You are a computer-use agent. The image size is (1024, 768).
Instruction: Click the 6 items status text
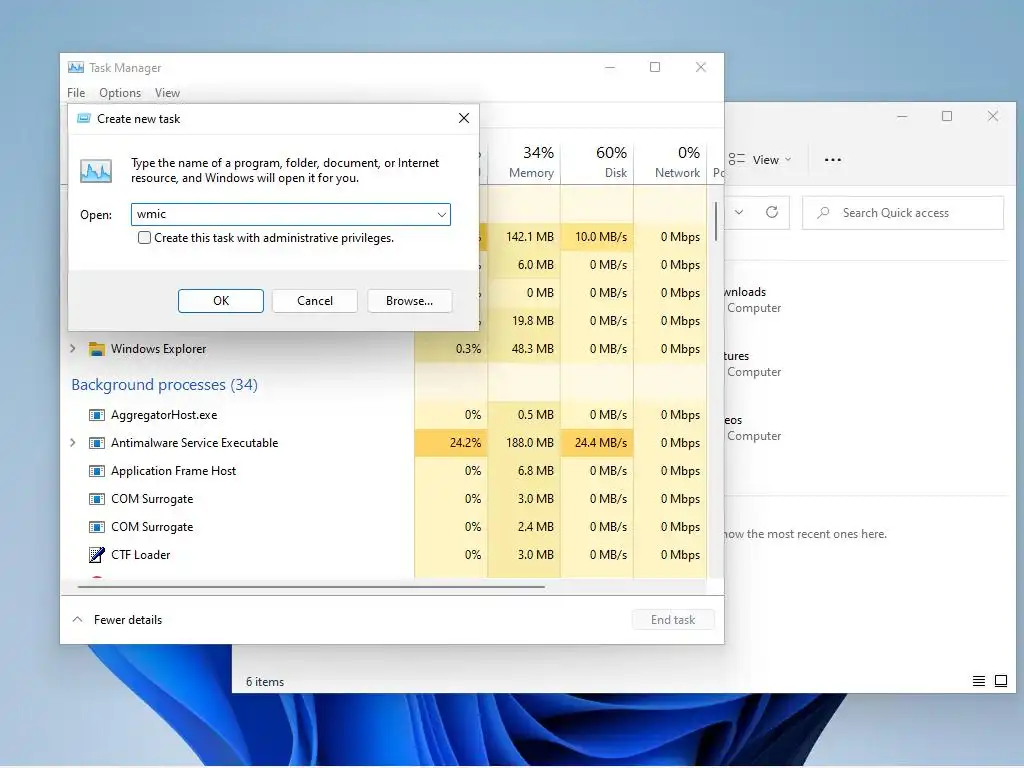(265, 682)
